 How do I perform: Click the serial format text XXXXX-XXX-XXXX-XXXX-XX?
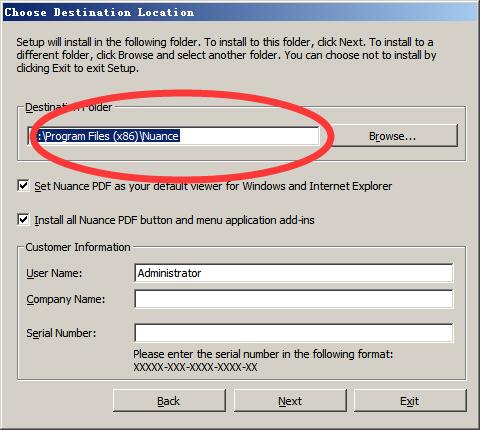tap(195, 367)
